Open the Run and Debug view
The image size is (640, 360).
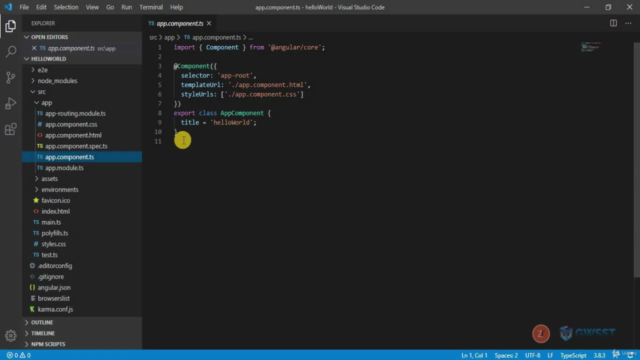(11, 103)
